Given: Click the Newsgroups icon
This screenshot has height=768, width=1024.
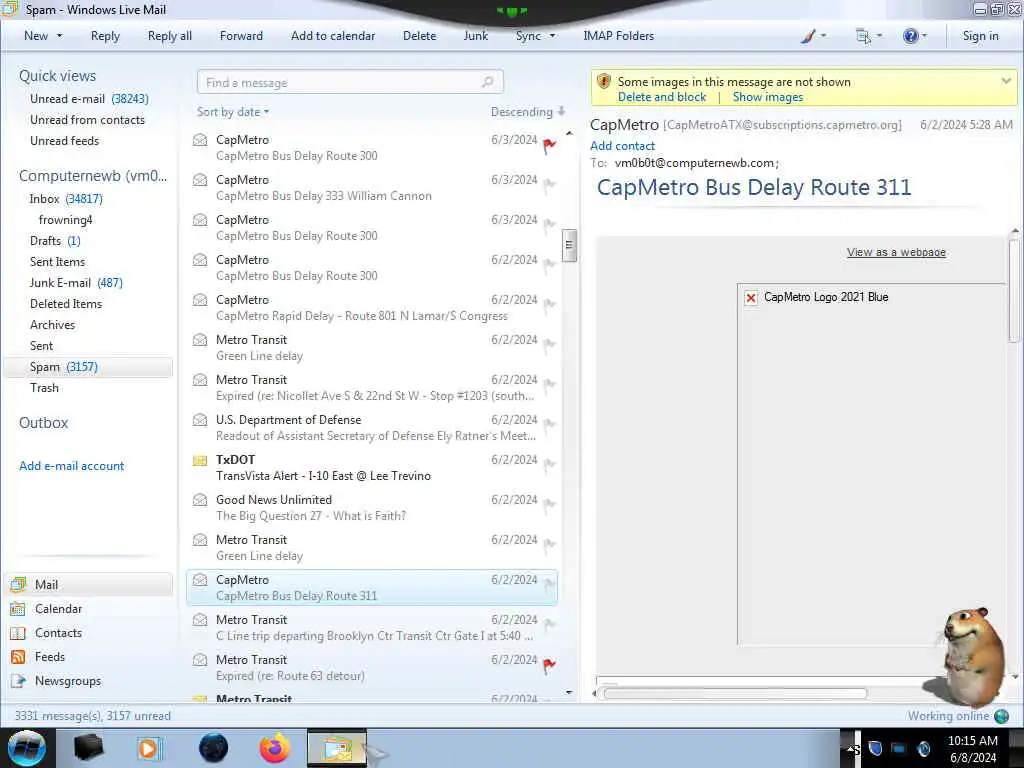Looking at the screenshot, I should [x=18, y=681].
